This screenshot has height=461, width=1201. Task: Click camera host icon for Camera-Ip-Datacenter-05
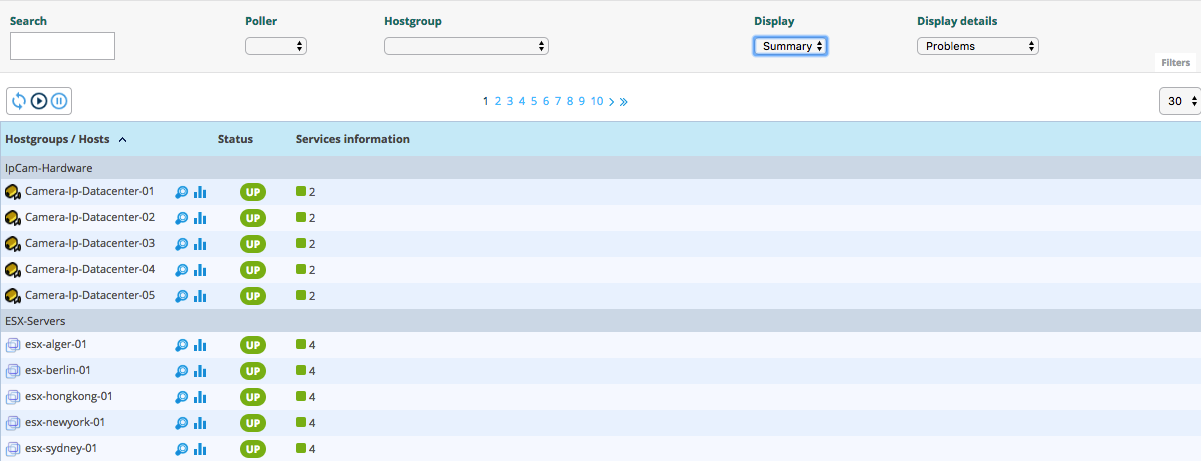(13, 296)
